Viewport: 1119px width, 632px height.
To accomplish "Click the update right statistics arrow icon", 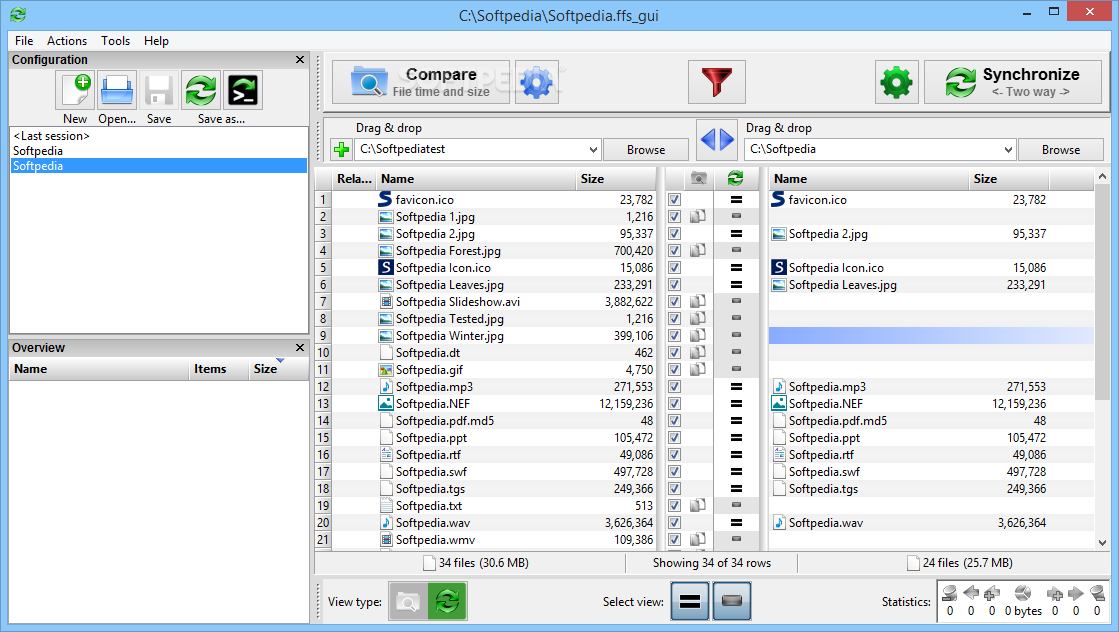I will point(1075,593).
